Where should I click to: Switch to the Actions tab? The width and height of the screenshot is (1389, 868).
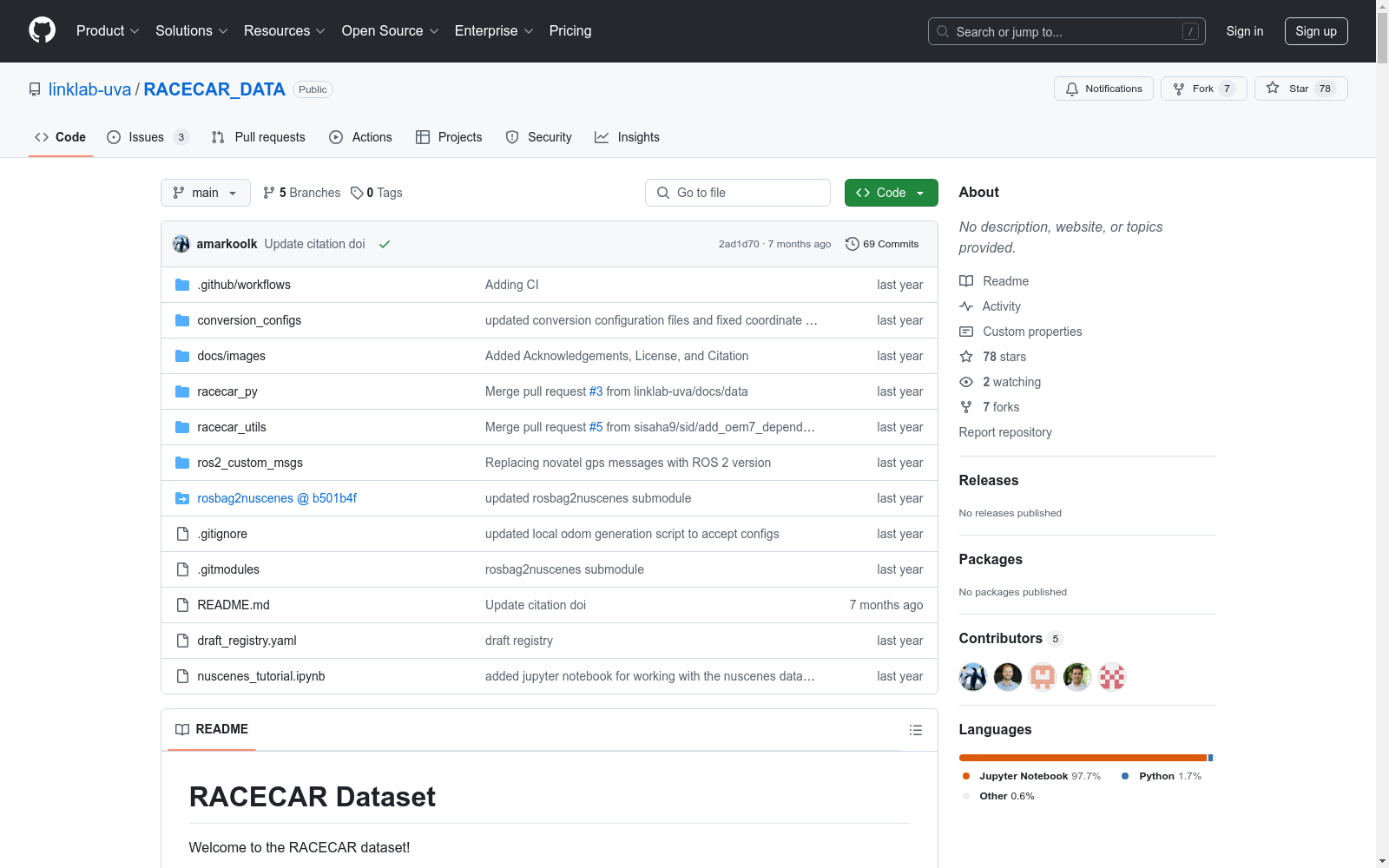pos(361,137)
